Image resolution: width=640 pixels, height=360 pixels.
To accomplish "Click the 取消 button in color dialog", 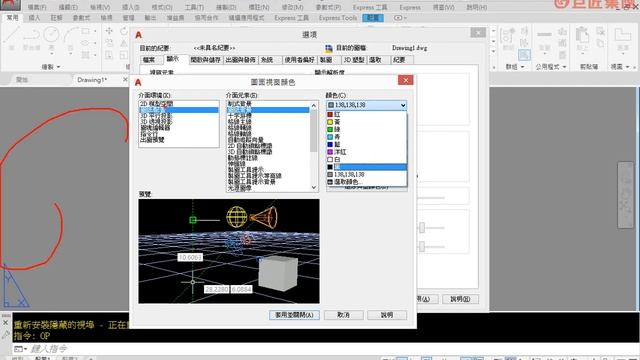I will click(x=344, y=315).
